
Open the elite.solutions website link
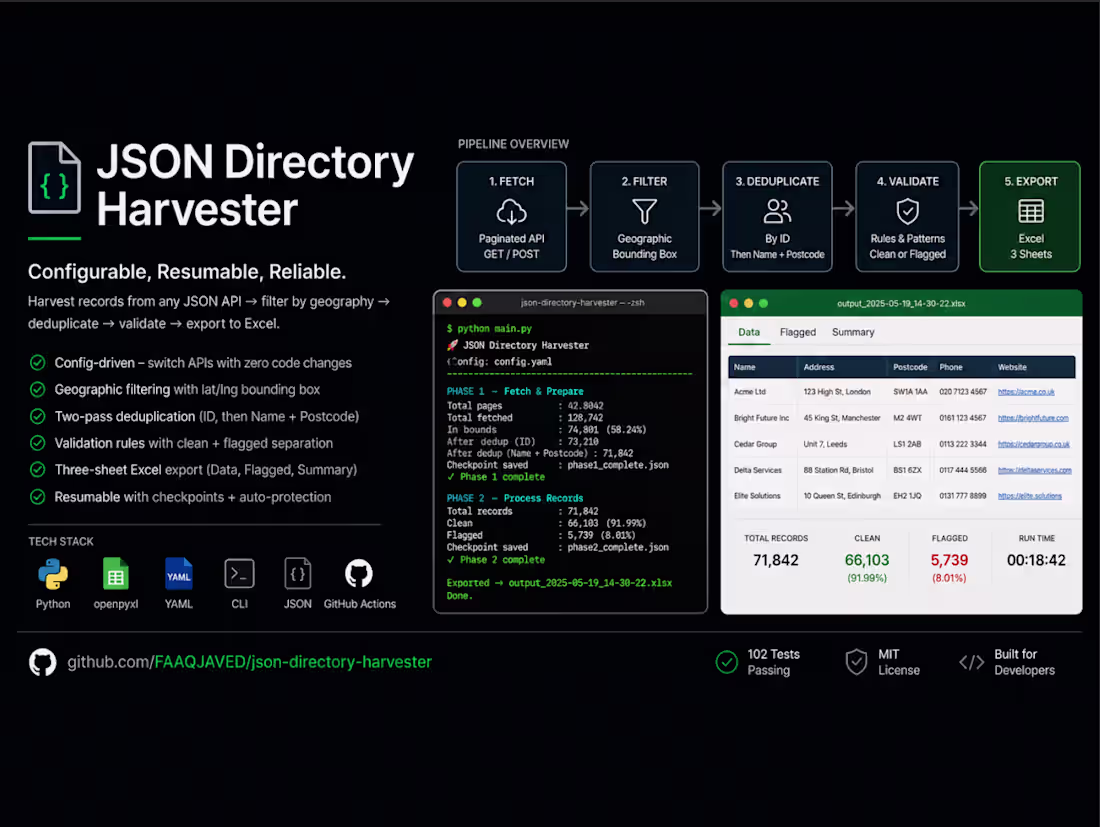[1029, 496]
